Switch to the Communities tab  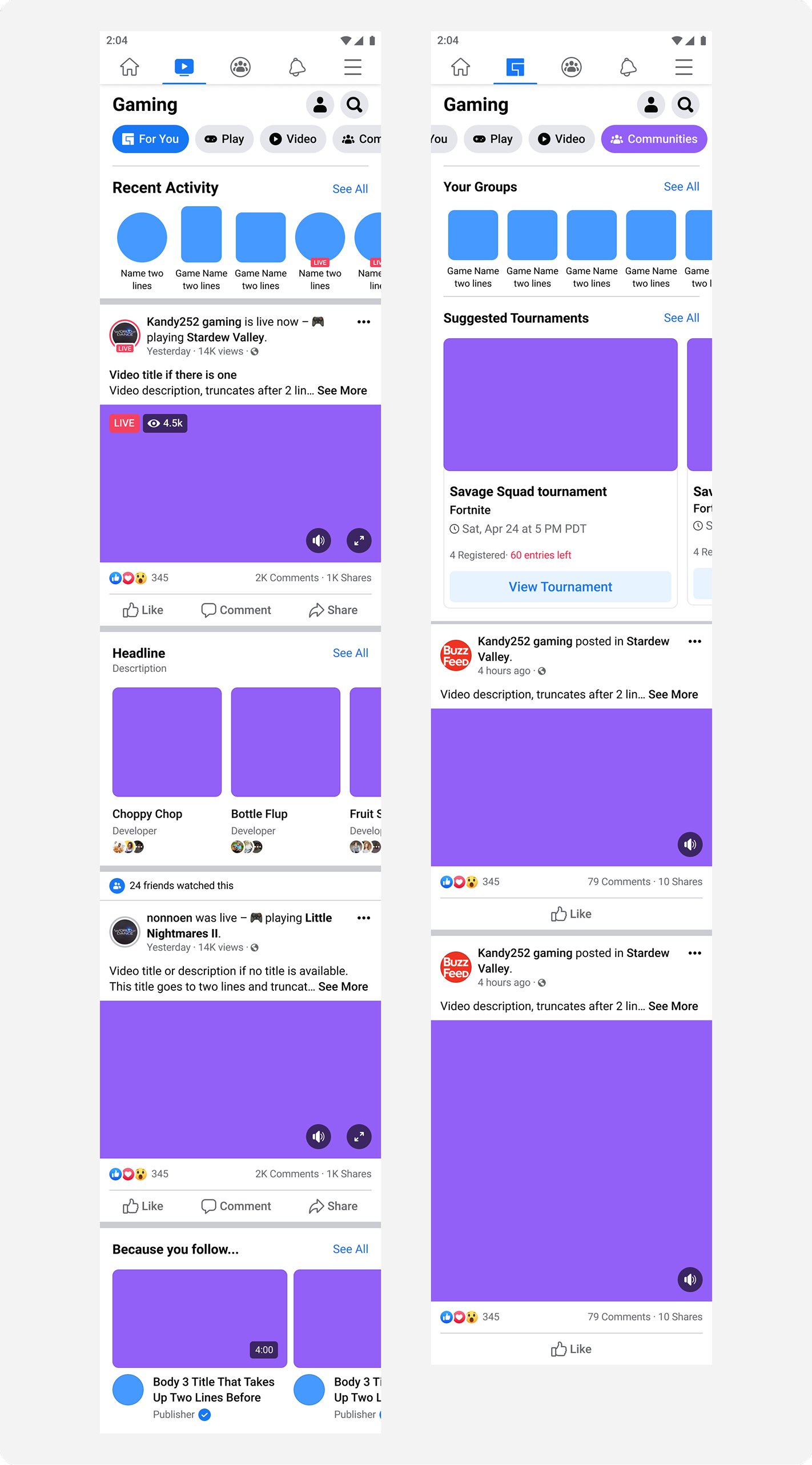click(x=654, y=139)
